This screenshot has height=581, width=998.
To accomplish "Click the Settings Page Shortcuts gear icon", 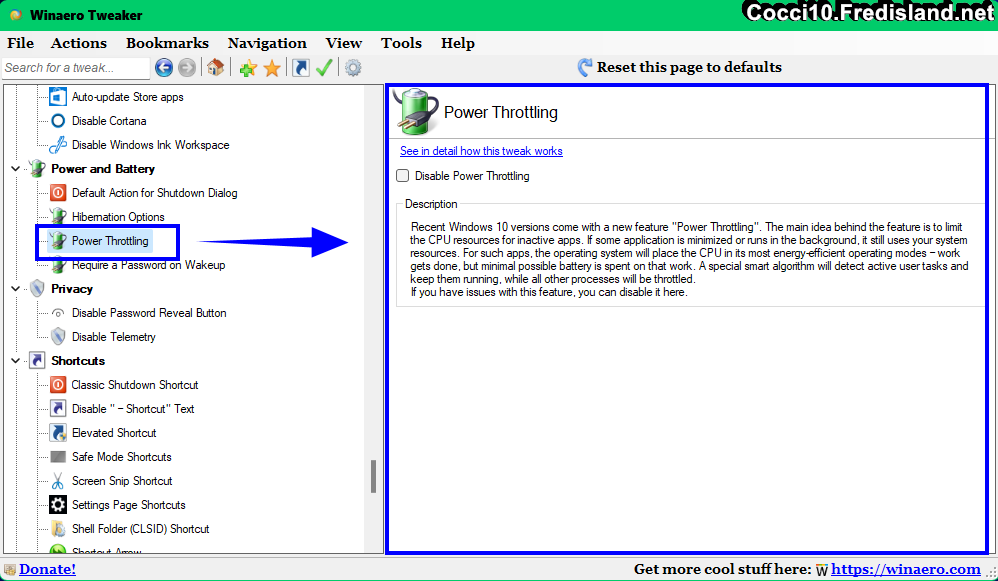I will click(58, 505).
